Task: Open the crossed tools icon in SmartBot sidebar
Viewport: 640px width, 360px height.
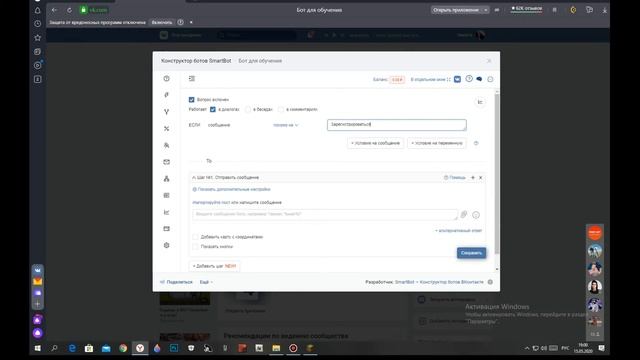Action: tap(167, 129)
